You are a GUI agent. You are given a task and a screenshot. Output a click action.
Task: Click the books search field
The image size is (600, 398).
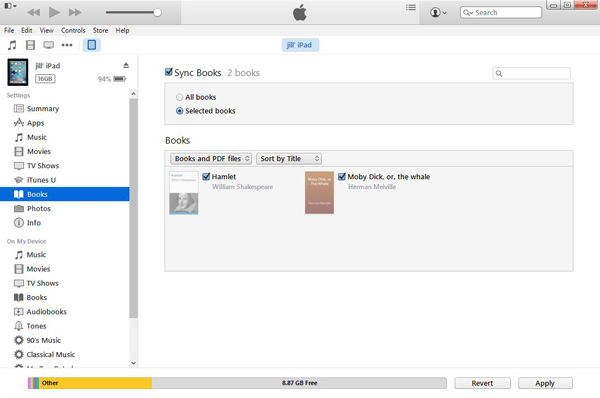pyautogui.click(x=532, y=73)
